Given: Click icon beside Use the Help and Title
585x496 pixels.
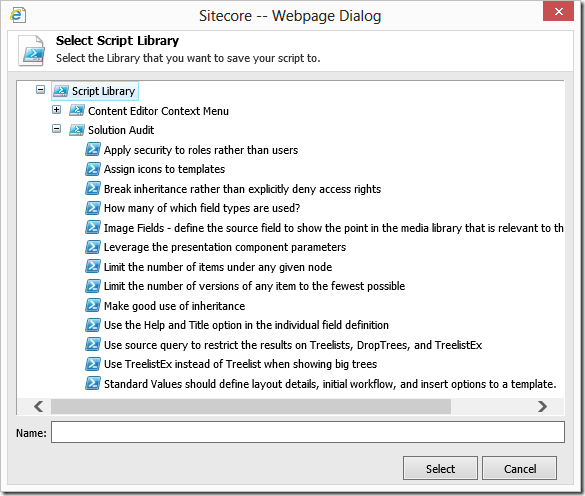Looking at the screenshot, I should [93, 325].
